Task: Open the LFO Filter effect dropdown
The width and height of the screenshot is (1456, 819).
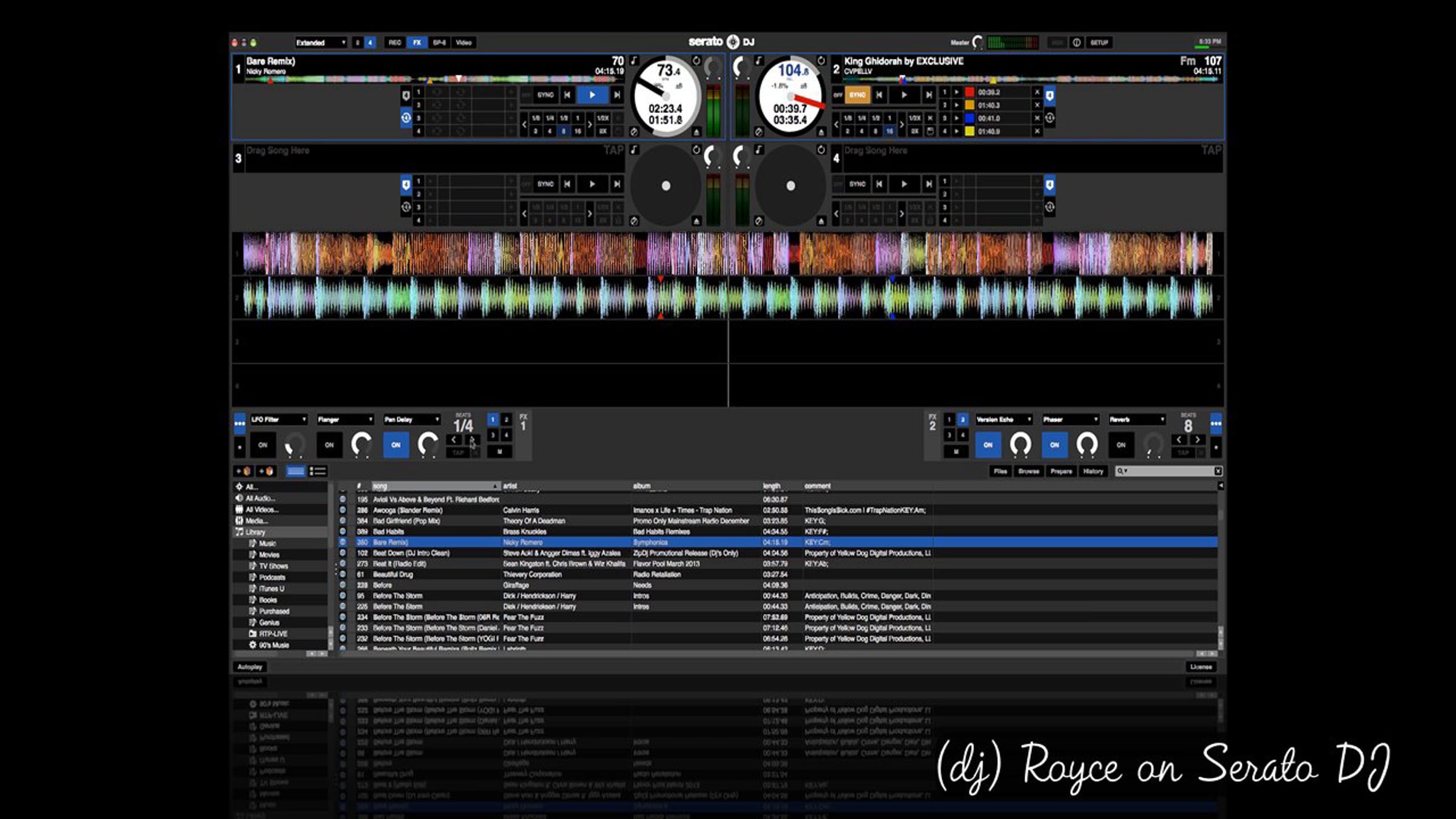Action: 279,419
